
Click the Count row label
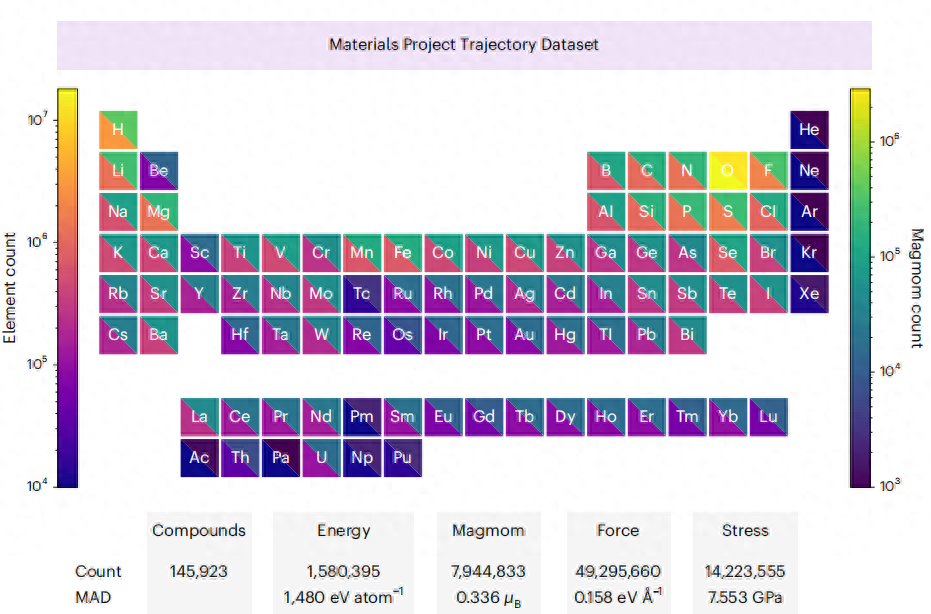tap(98, 571)
